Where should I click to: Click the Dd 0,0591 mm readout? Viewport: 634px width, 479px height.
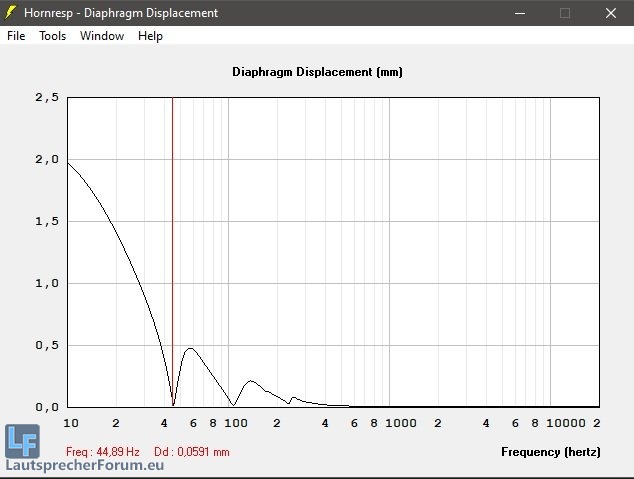(191, 452)
